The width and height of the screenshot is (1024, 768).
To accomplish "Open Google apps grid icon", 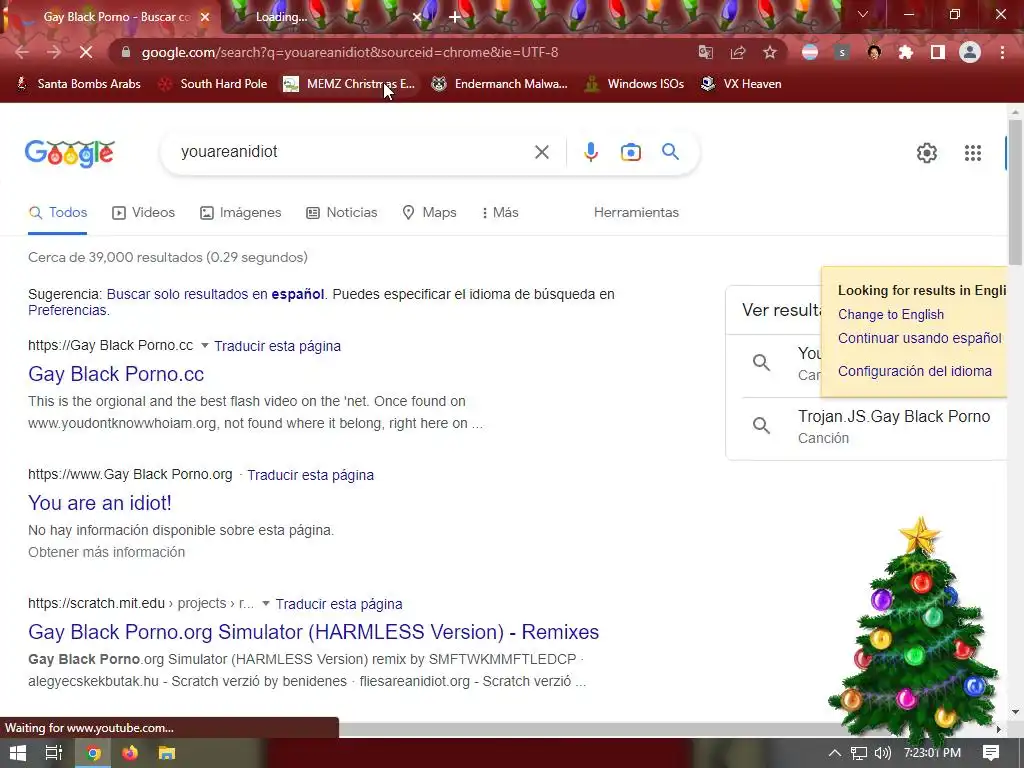I will pyautogui.click(x=973, y=153).
